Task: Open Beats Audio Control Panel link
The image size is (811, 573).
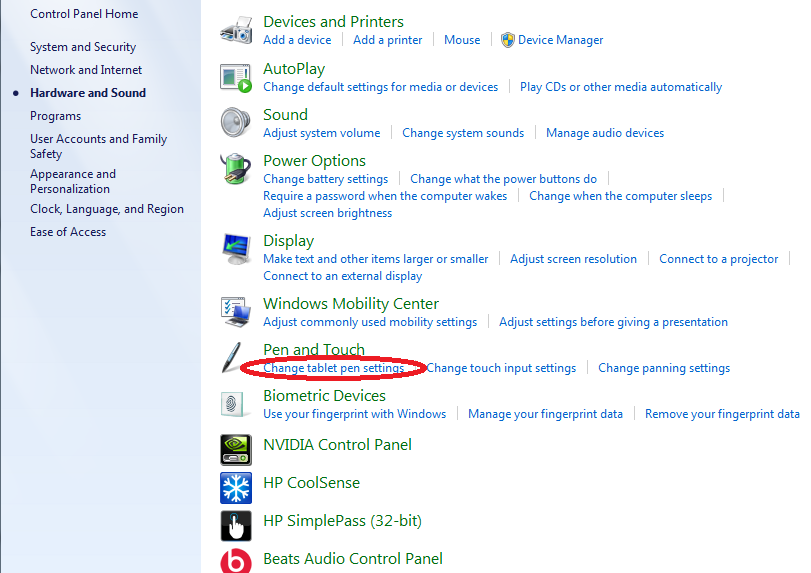Action: (353, 559)
